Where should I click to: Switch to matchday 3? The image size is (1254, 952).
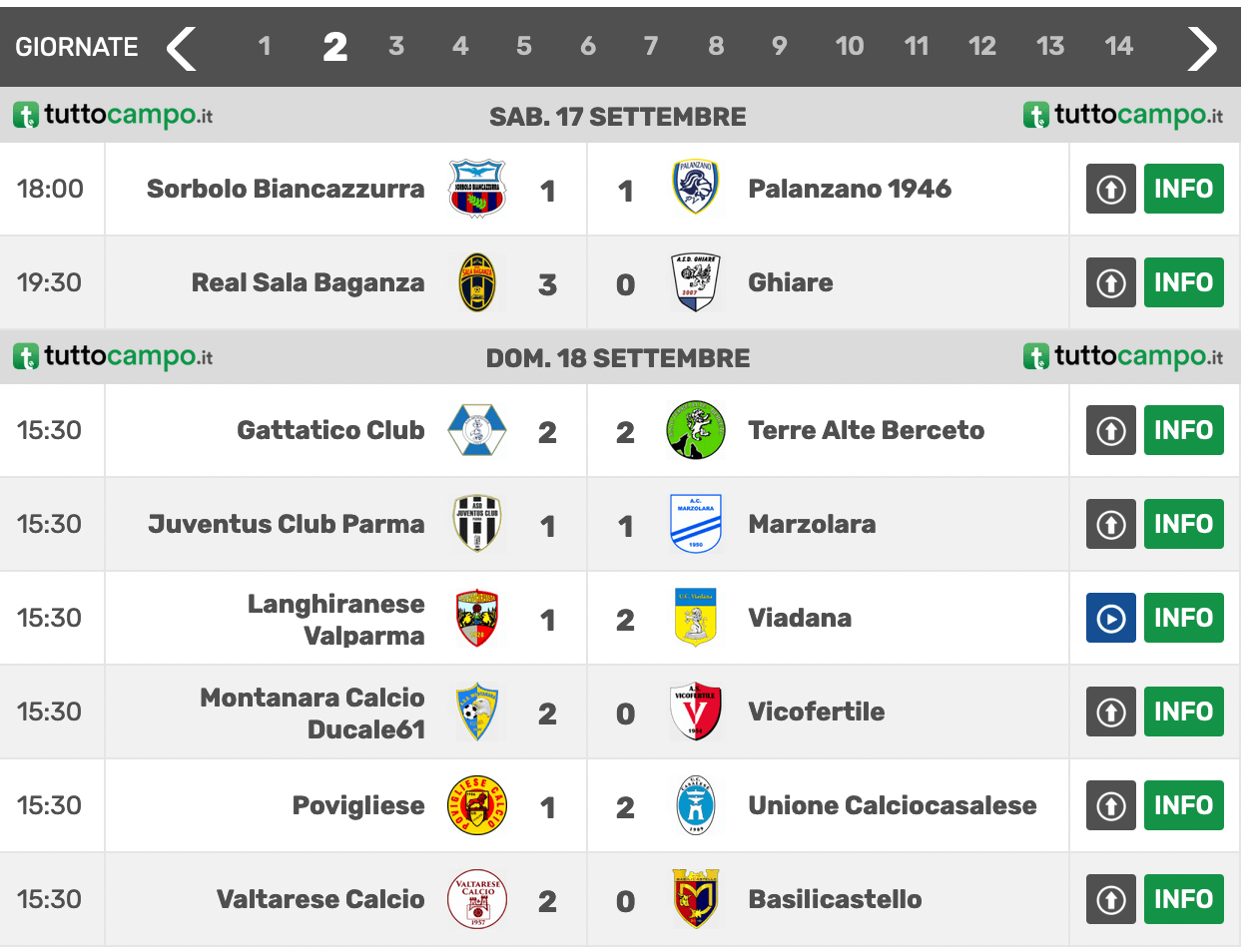[x=396, y=46]
